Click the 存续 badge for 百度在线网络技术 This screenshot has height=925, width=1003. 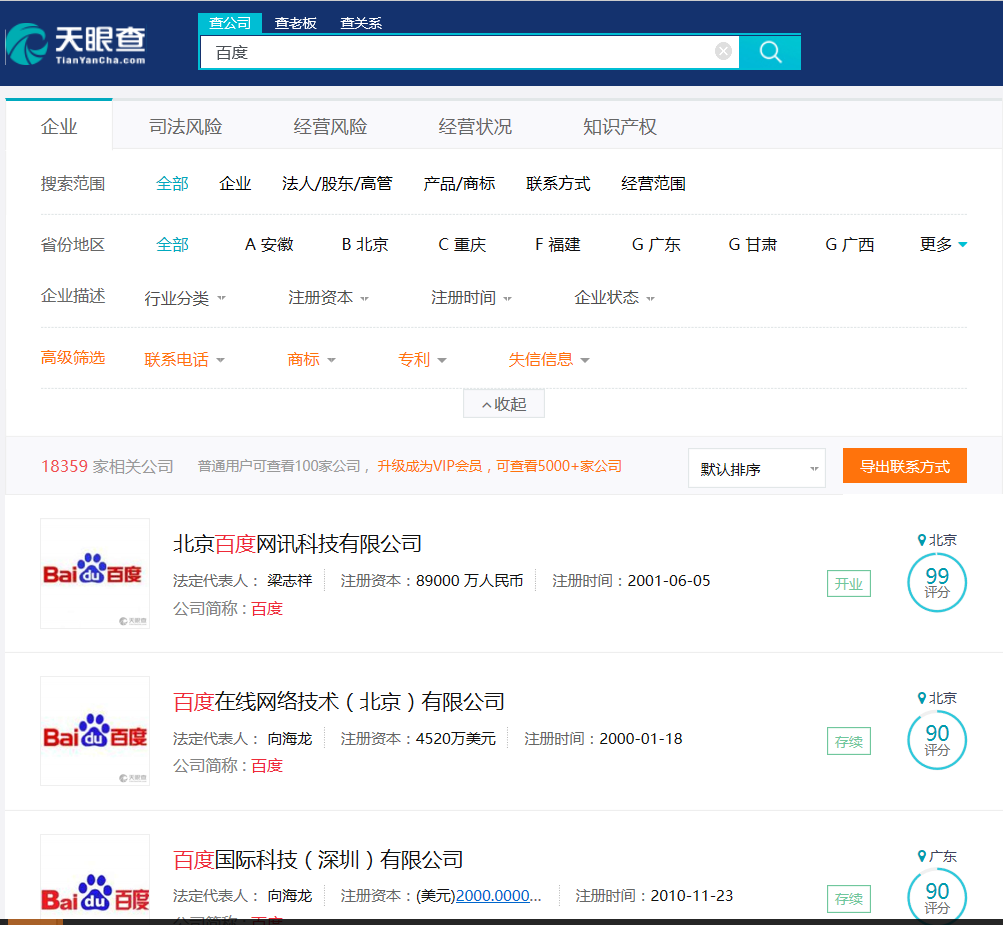[x=849, y=741]
